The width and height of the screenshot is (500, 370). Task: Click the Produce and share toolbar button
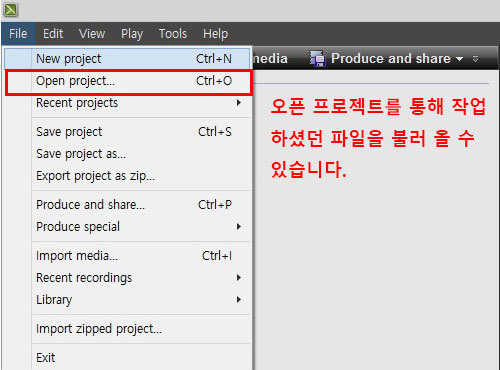[x=386, y=59]
